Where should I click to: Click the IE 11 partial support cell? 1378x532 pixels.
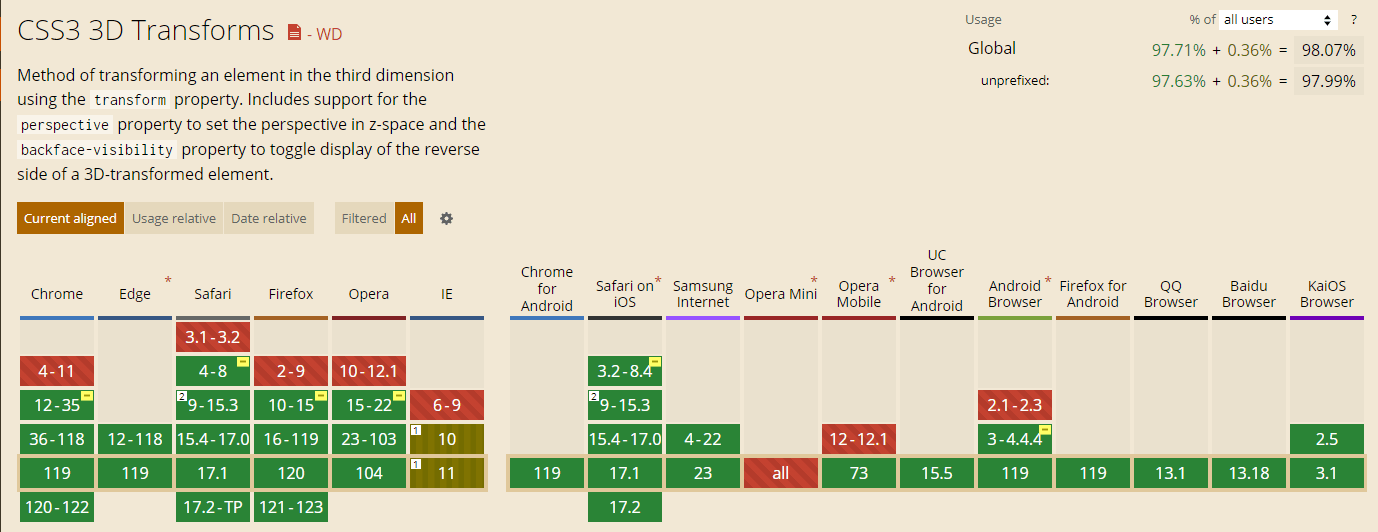[447, 473]
